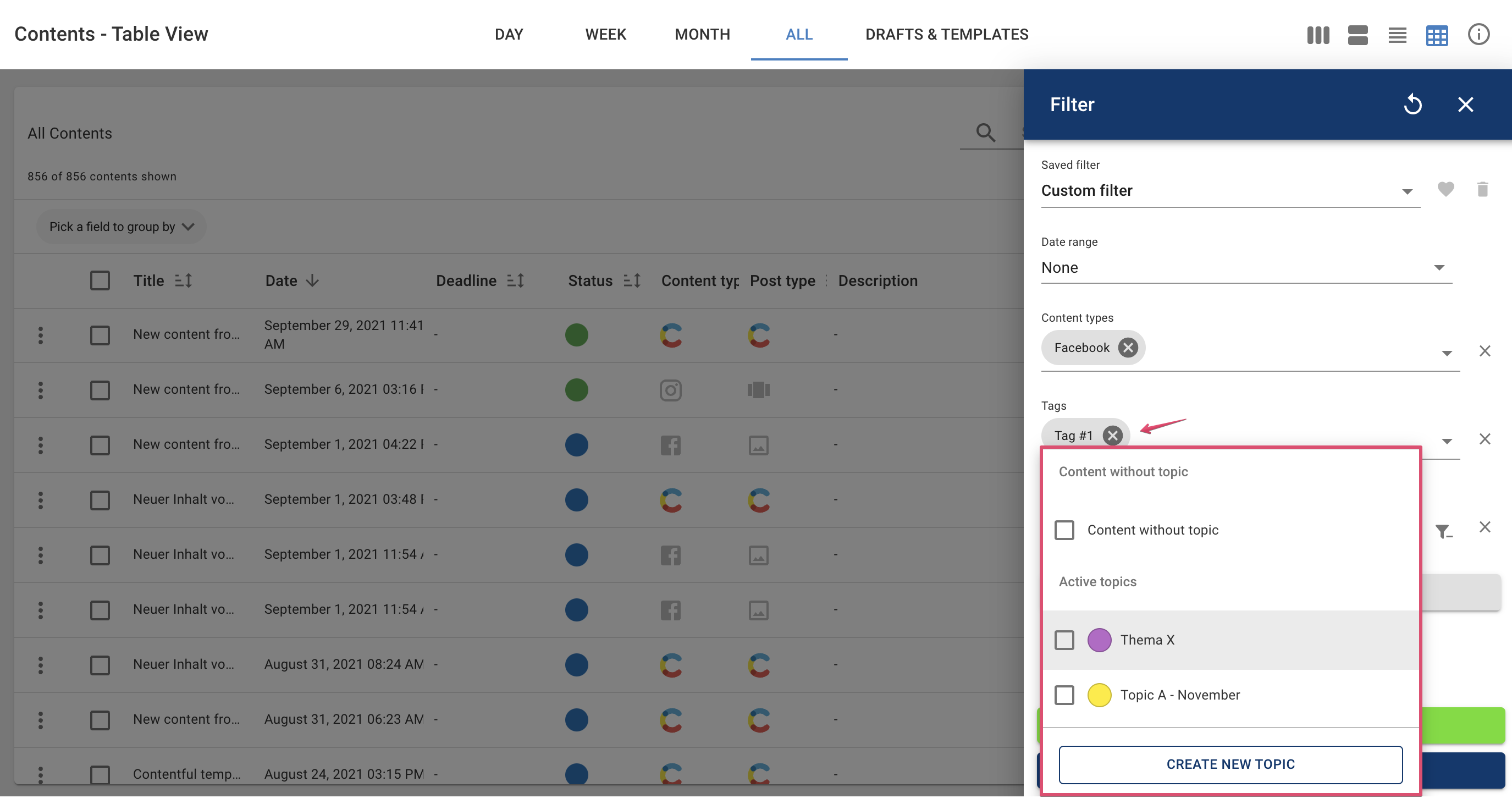Select the table grid view icon
Viewport: 1512px width, 798px height.
click(x=1437, y=35)
